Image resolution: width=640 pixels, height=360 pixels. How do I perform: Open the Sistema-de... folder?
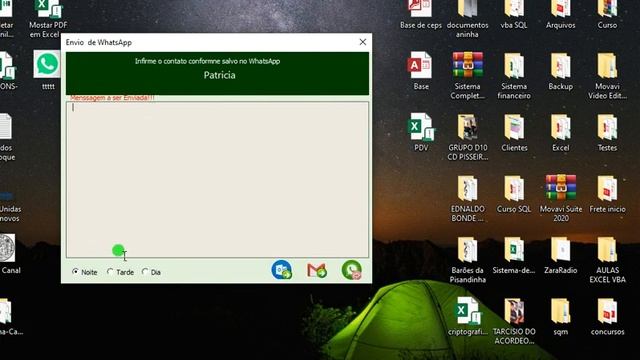514,255
